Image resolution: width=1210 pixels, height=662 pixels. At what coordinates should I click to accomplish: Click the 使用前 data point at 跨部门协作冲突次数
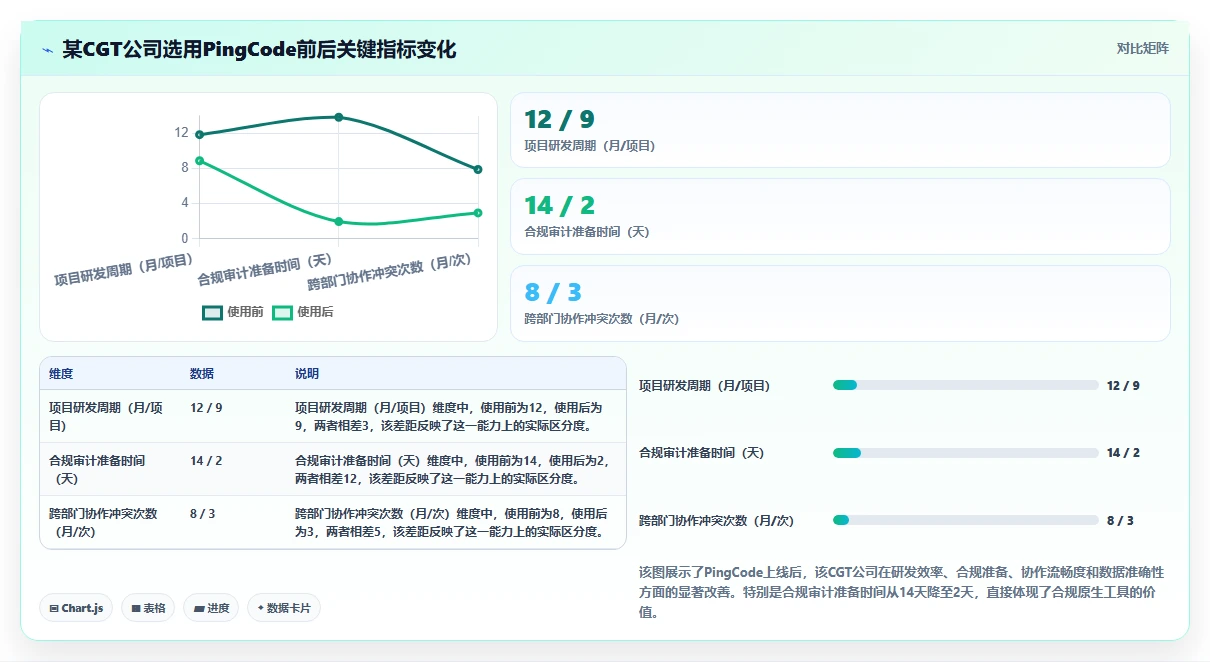[x=478, y=169]
